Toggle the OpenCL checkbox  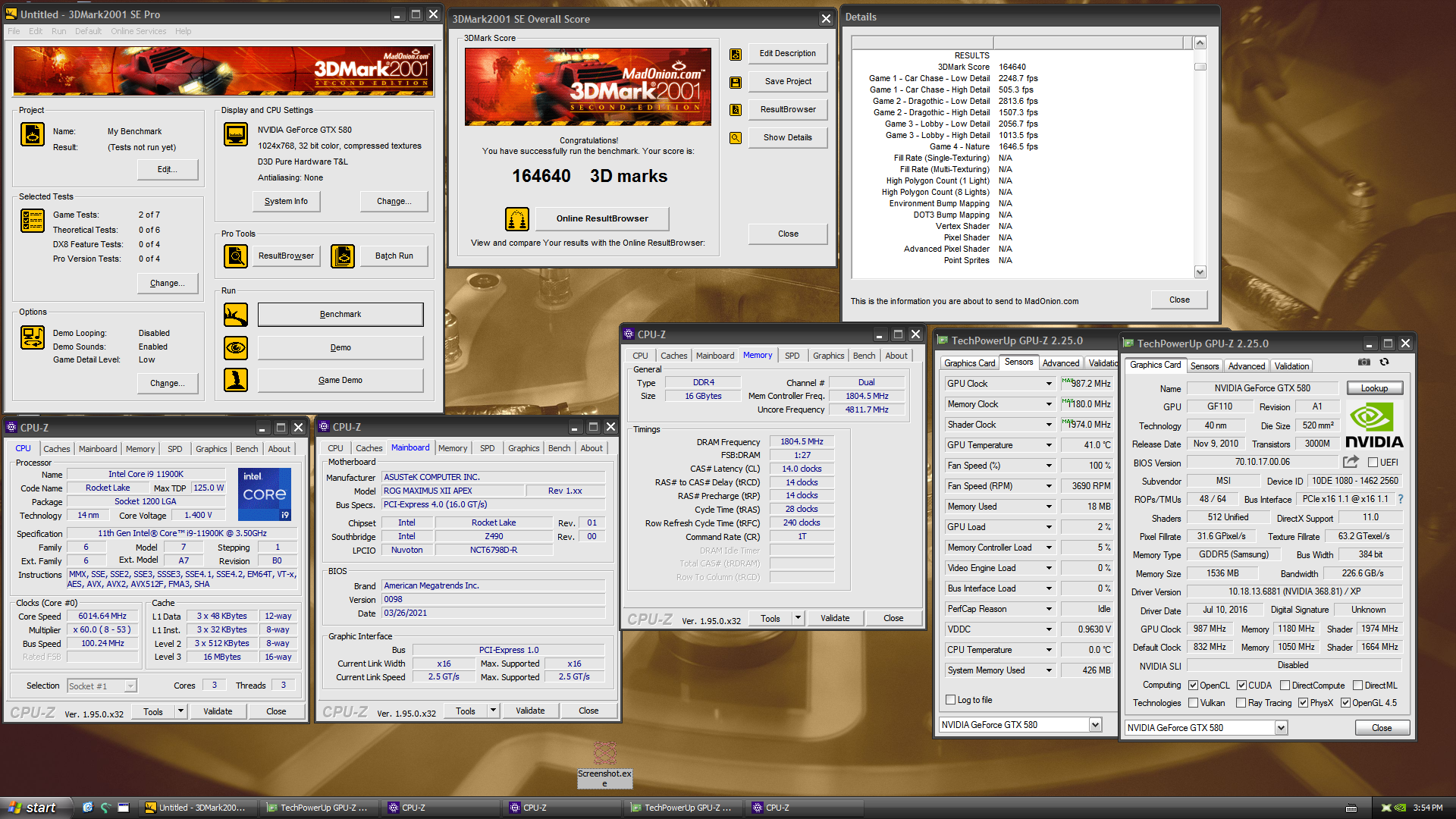click(1193, 686)
